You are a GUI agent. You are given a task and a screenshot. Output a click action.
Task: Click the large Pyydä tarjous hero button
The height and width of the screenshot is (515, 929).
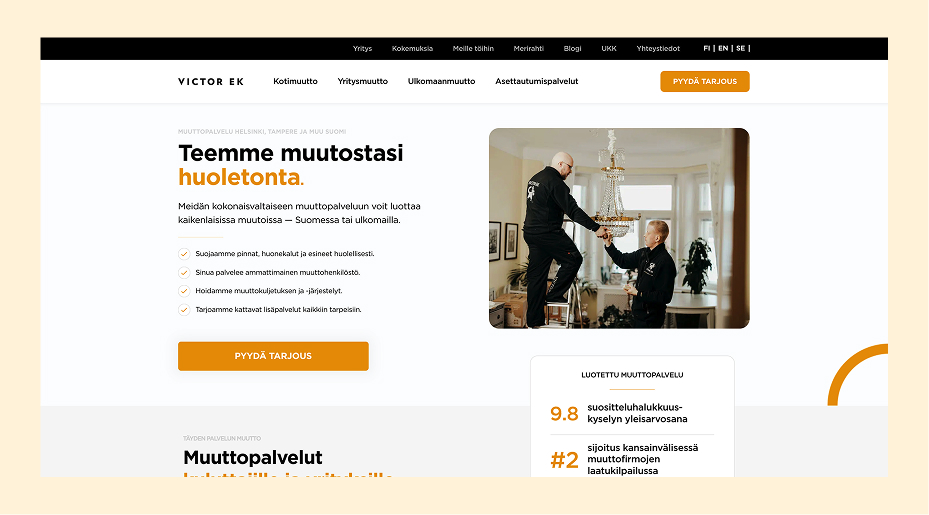(273, 356)
